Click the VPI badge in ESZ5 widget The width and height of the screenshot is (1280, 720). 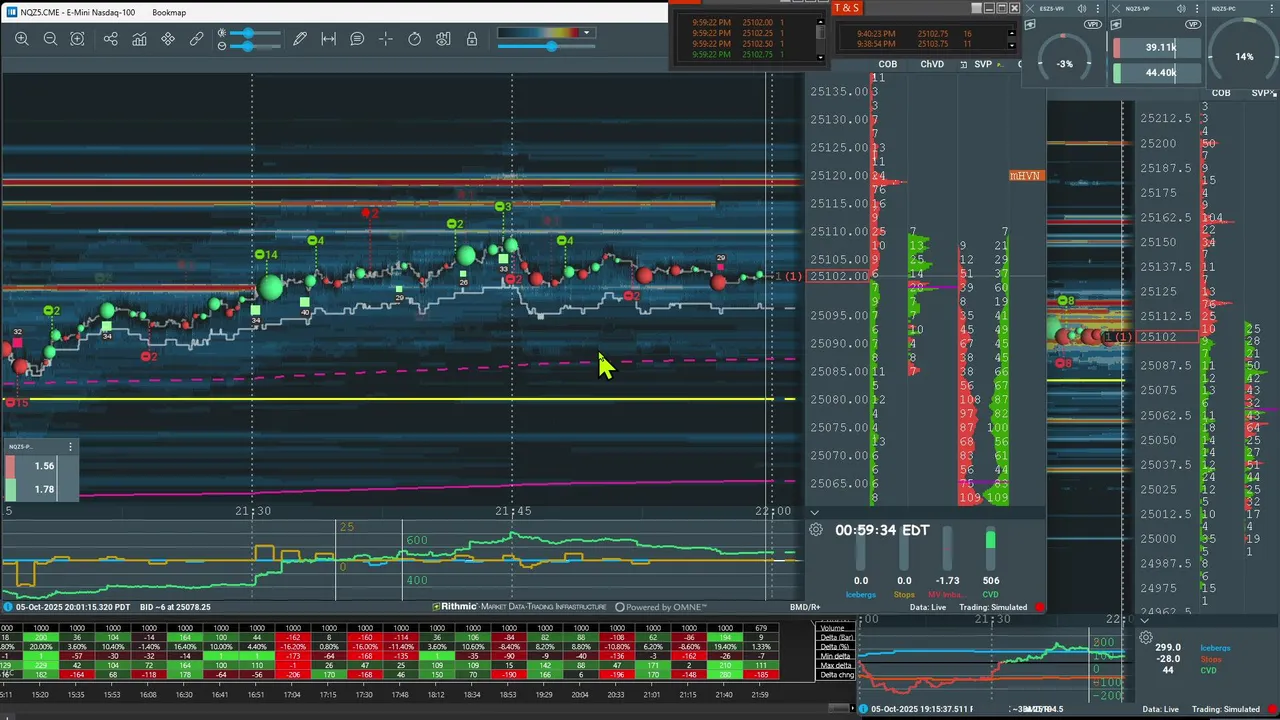point(1093,24)
